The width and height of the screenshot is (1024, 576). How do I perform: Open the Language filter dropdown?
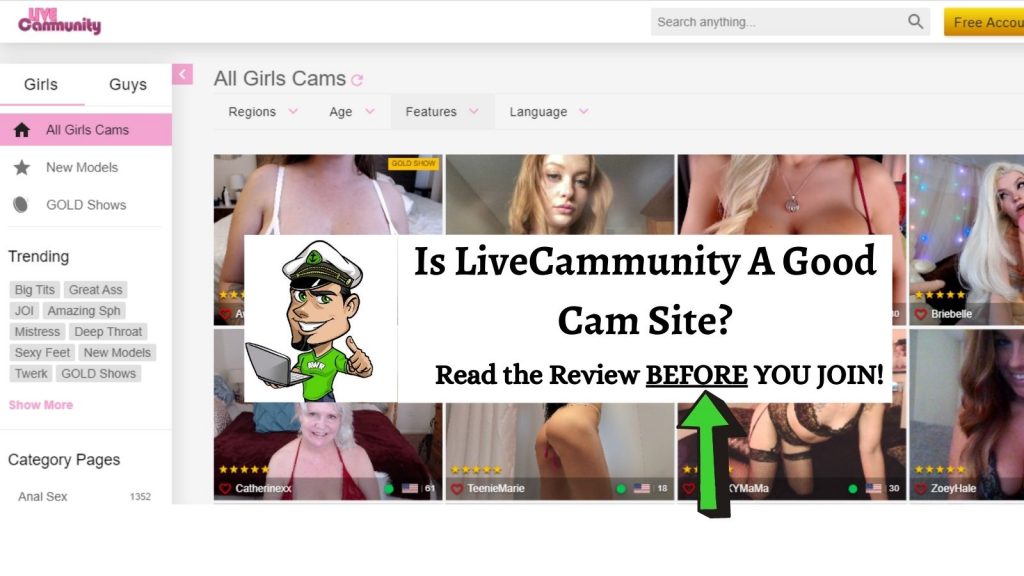click(x=549, y=112)
